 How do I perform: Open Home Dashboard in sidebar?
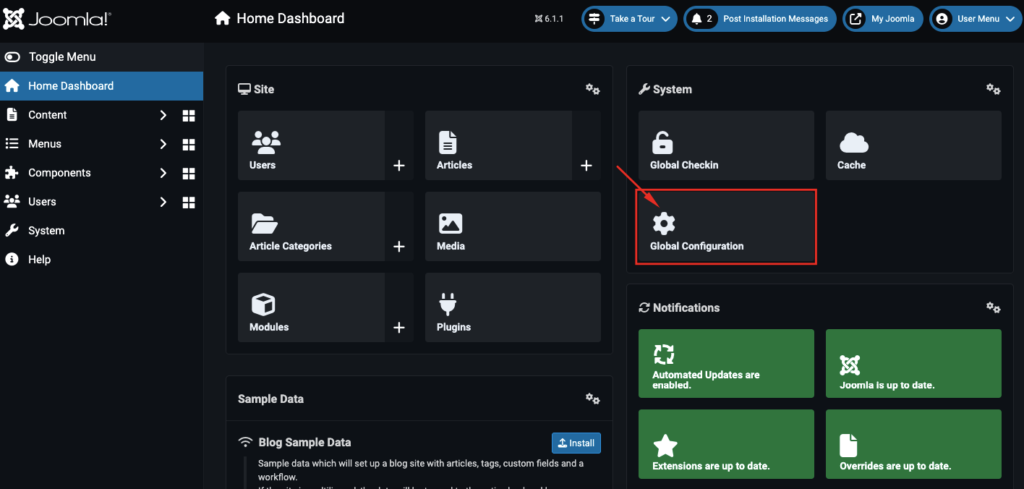click(x=101, y=86)
